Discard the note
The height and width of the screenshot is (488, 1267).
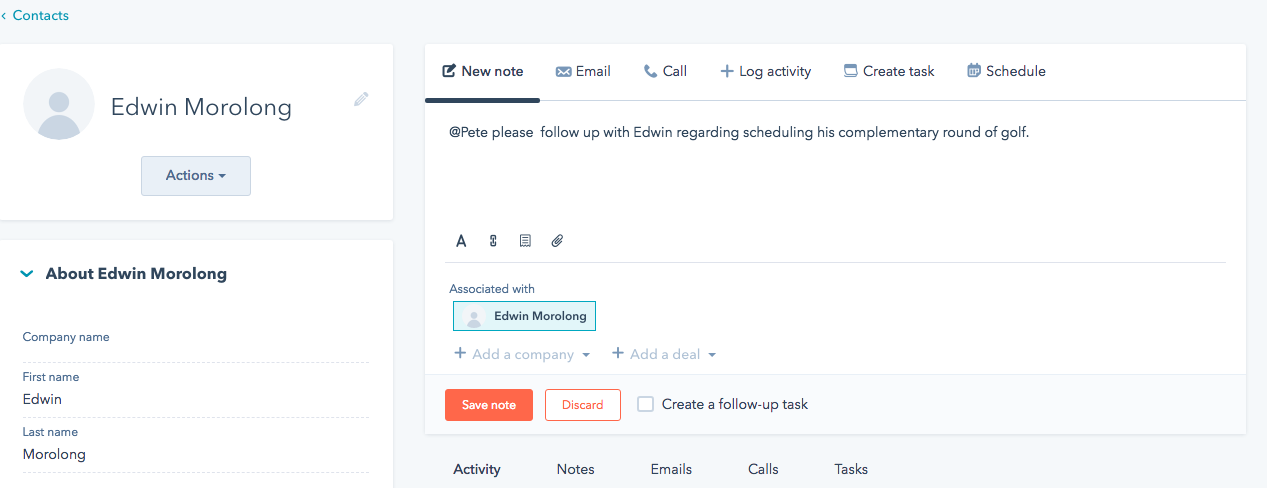(583, 405)
